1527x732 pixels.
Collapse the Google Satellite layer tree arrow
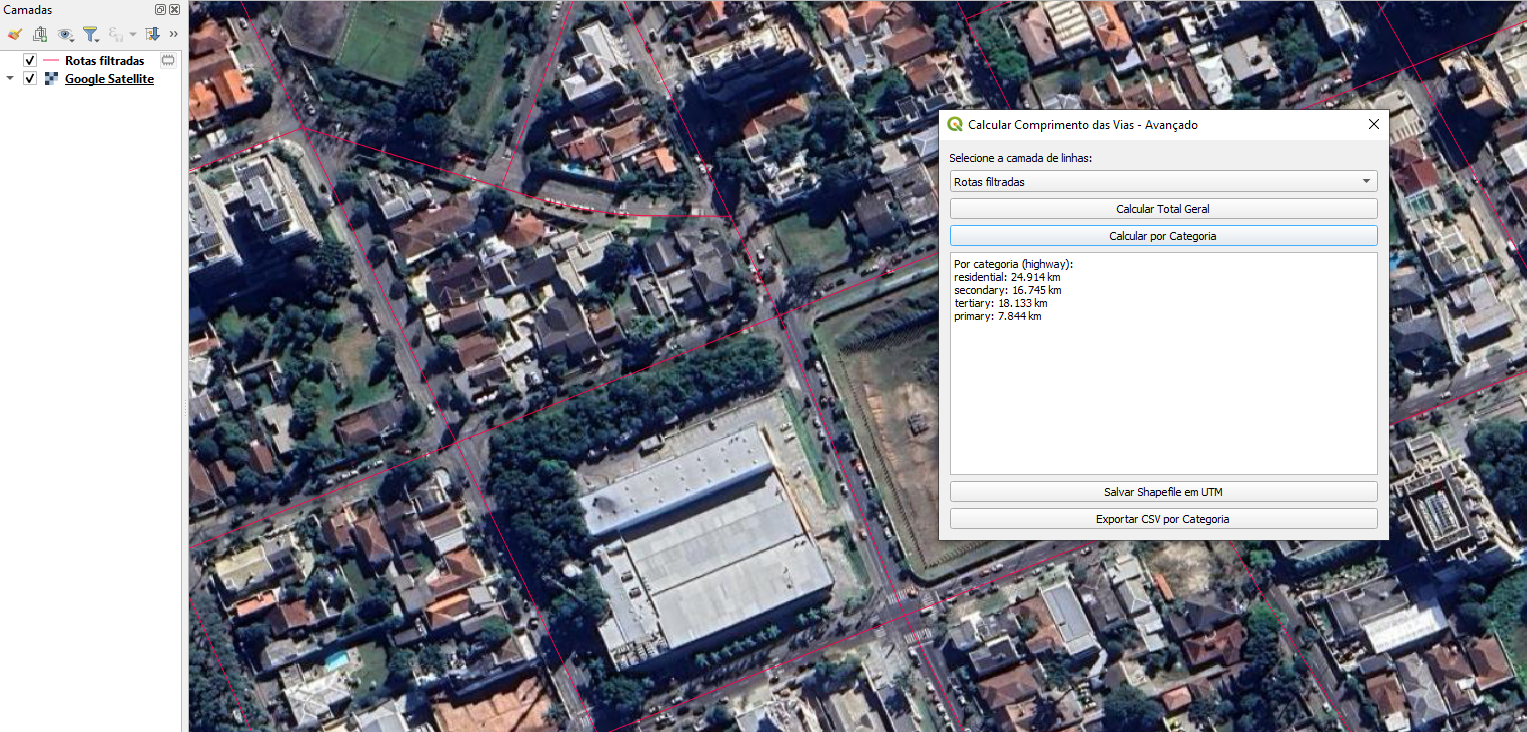coord(10,79)
